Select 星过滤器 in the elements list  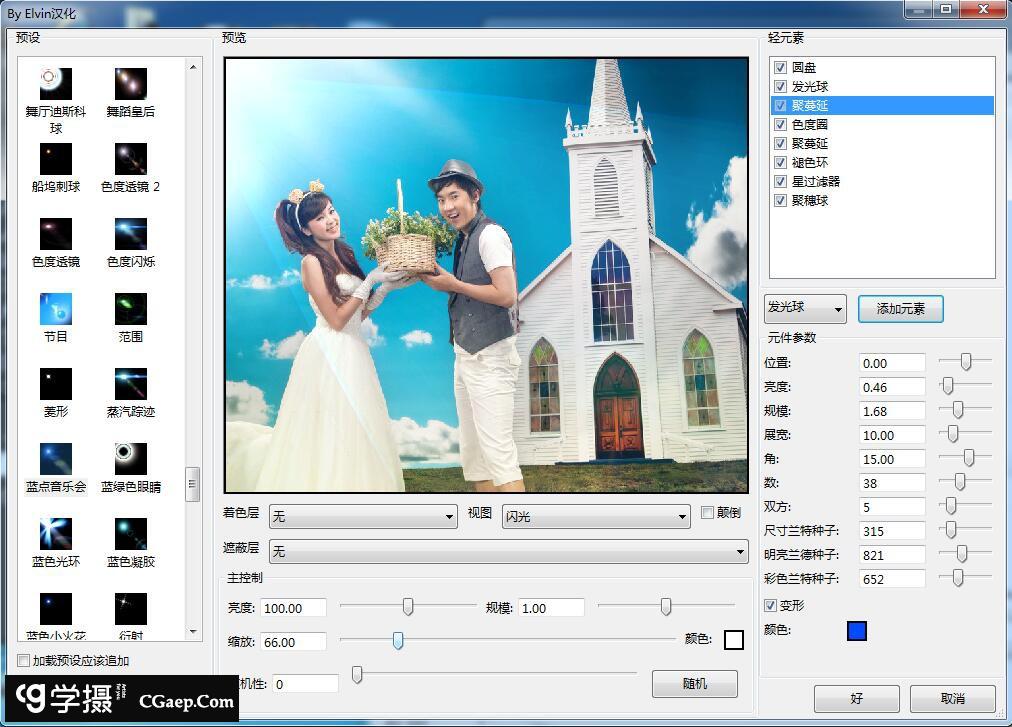click(x=815, y=182)
